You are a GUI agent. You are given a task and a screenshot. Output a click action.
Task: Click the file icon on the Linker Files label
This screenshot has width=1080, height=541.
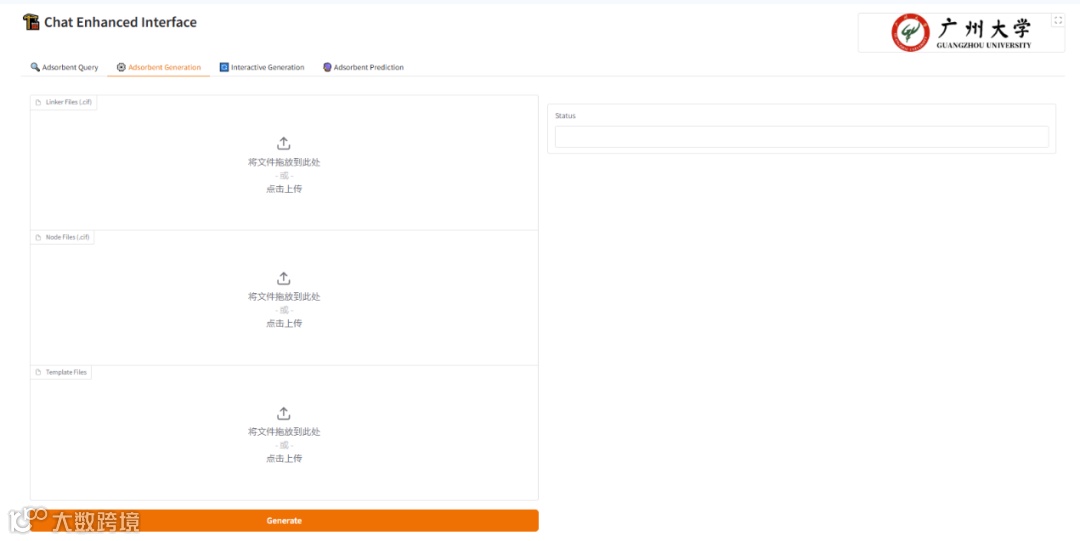coord(39,102)
